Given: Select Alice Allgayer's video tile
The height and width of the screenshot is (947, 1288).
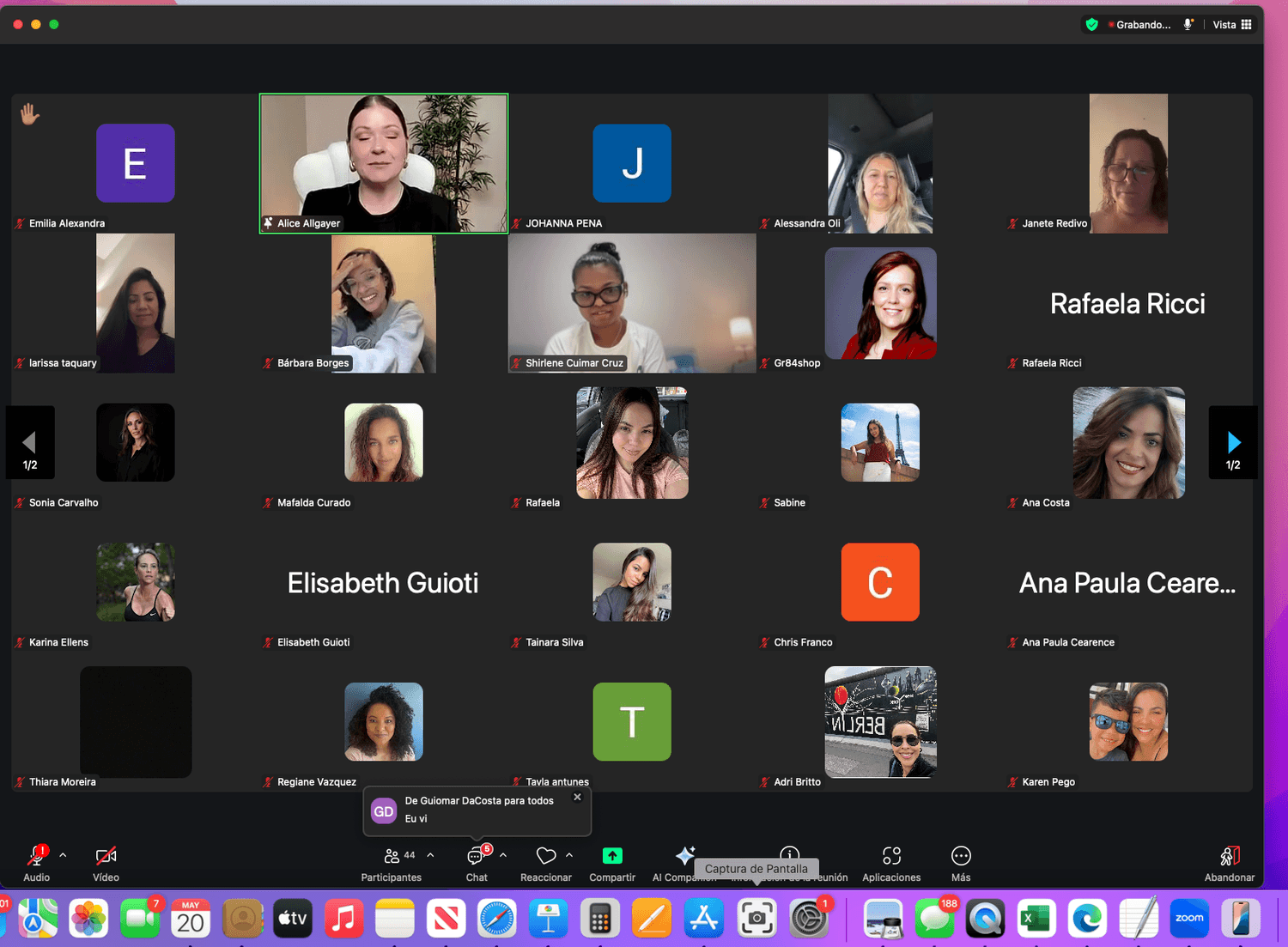Looking at the screenshot, I should tap(384, 163).
